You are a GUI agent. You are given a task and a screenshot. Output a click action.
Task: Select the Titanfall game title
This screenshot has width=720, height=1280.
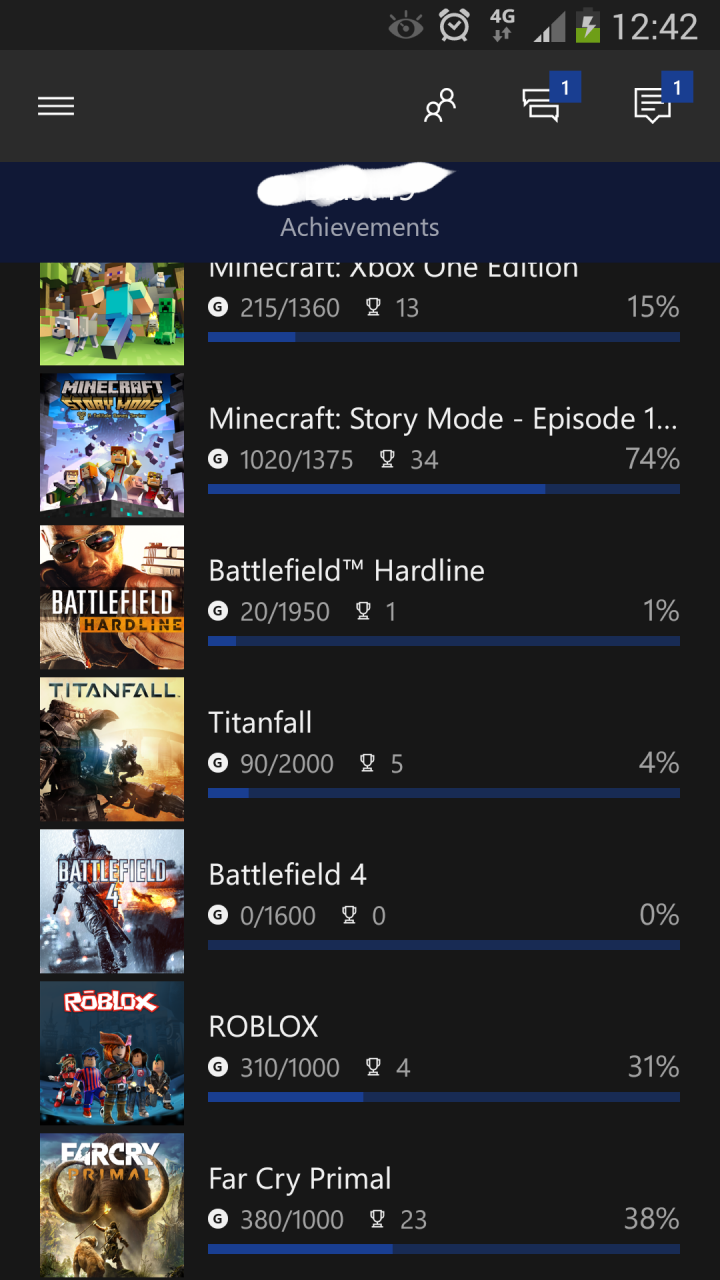tap(260, 723)
